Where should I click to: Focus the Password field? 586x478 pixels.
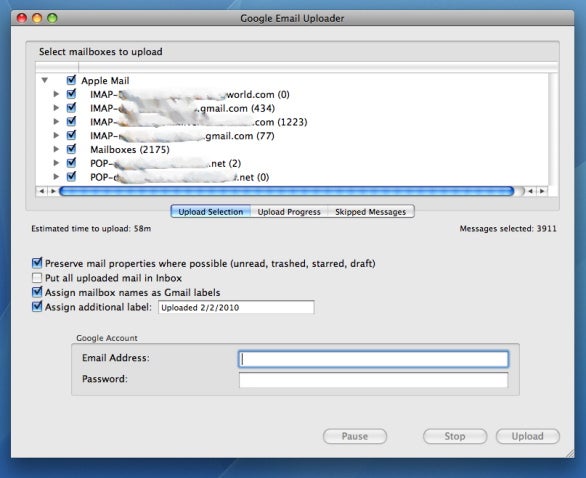click(373, 380)
